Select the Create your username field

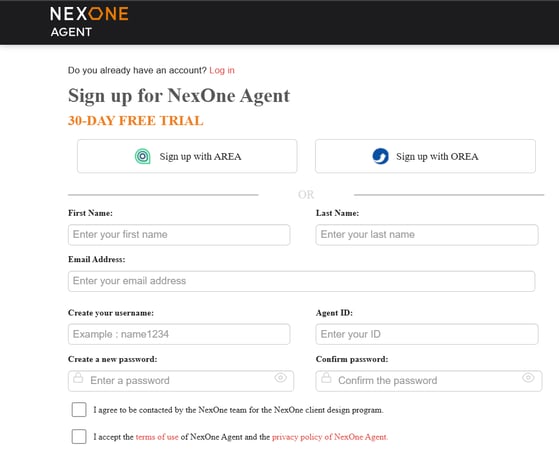[x=179, y=334]
